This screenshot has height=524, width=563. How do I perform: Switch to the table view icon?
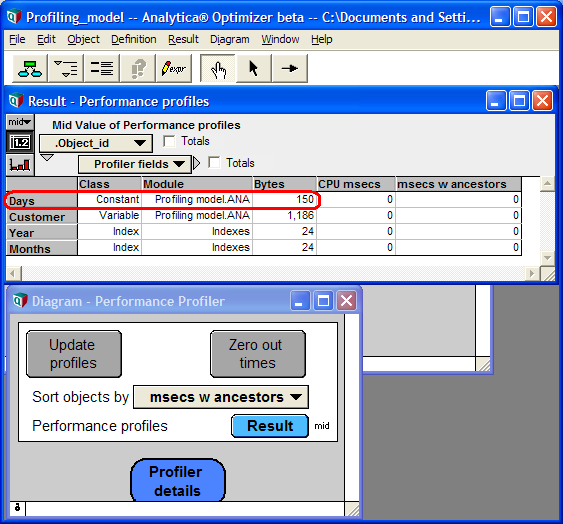[20, 143]
